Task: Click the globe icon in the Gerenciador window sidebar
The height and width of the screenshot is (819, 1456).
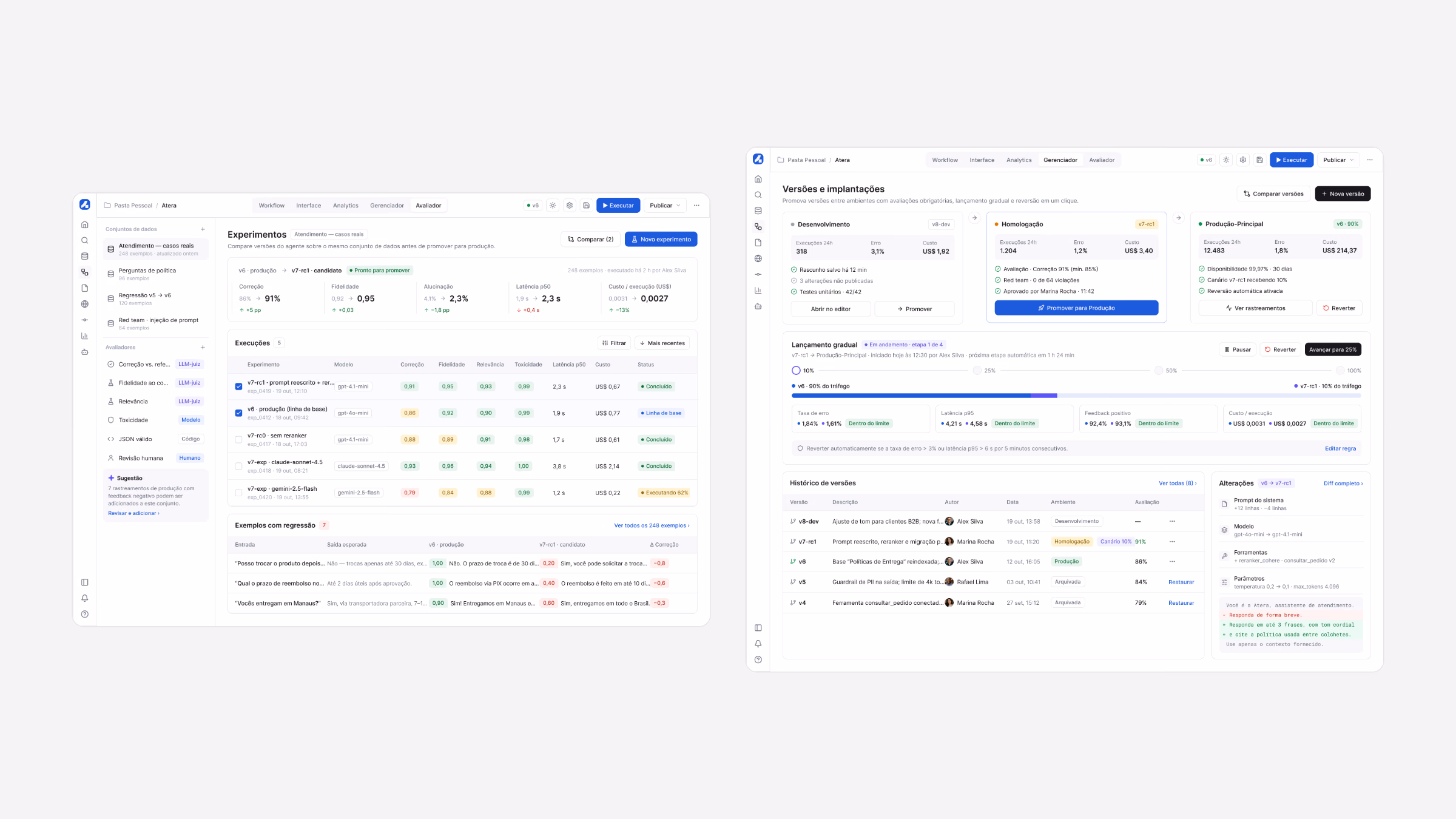Action: 758,258
